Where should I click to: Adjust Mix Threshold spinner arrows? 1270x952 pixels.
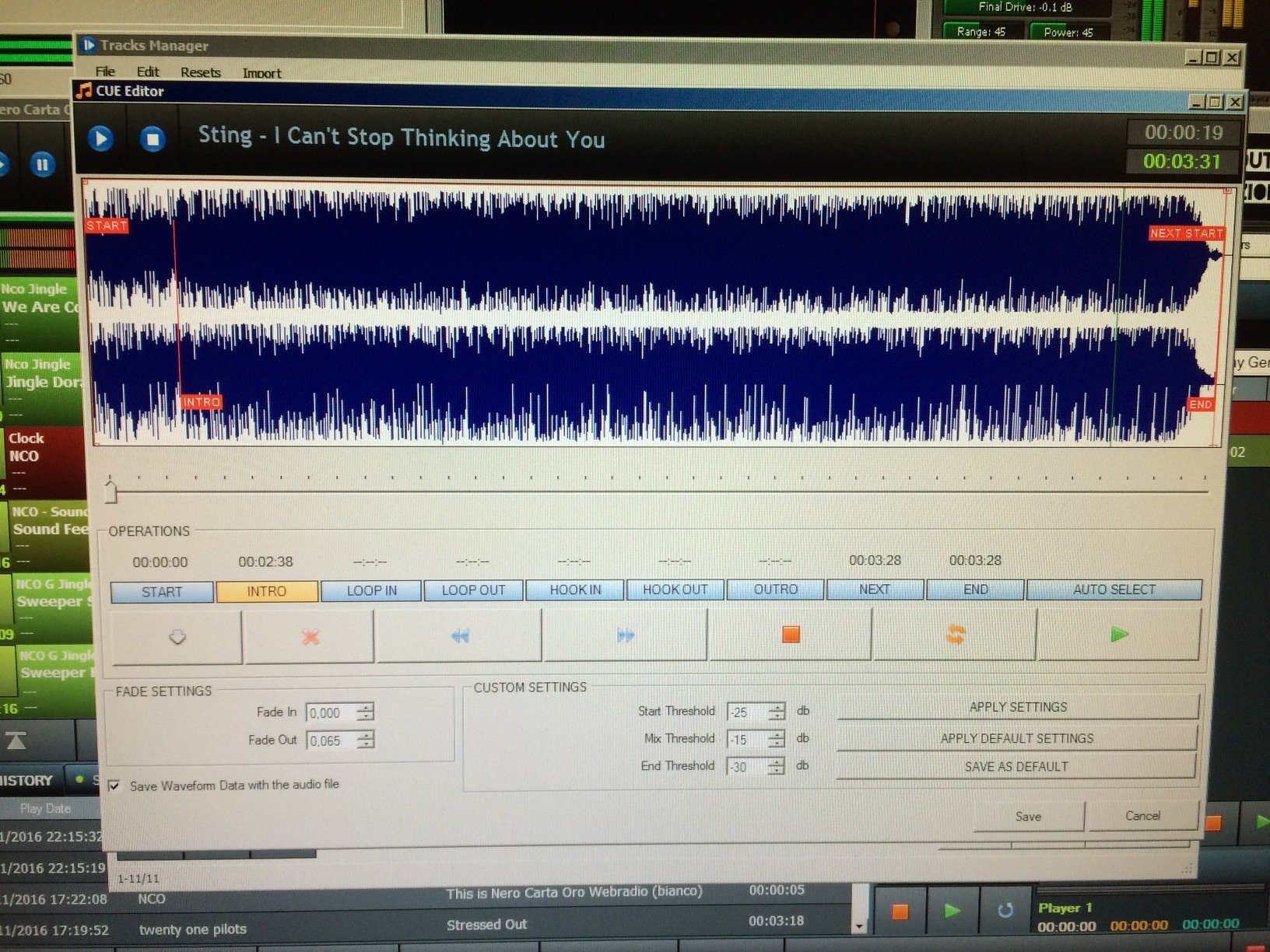pyautogui.click(x=777, y=739)
